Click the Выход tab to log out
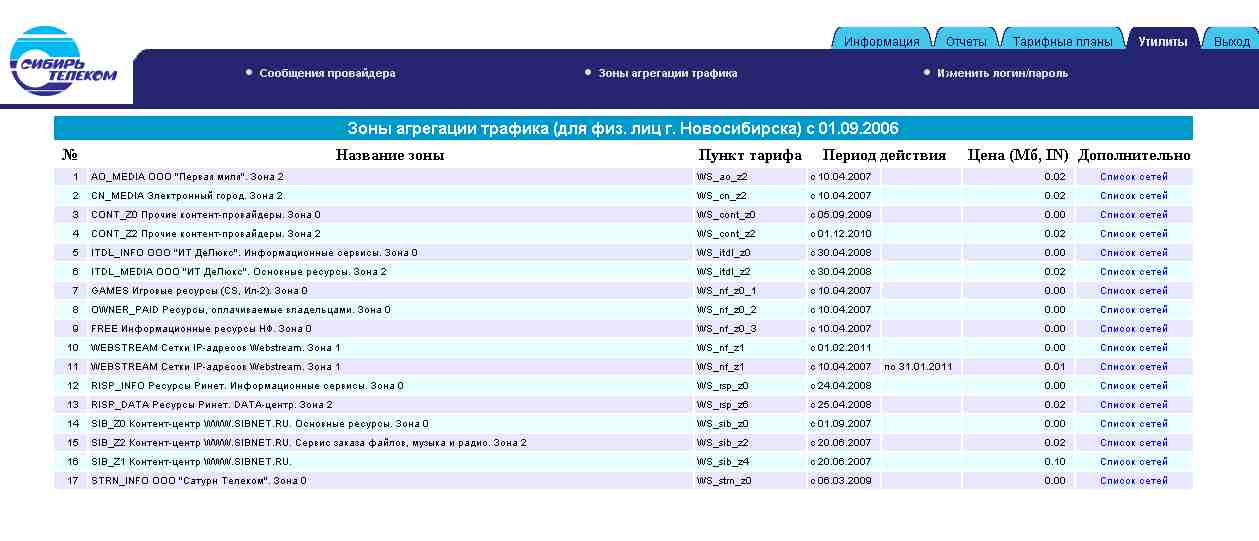Image resolution: width=1259 pixels, height=541 pixels. pyautogui.click(x=1231, y=41)
